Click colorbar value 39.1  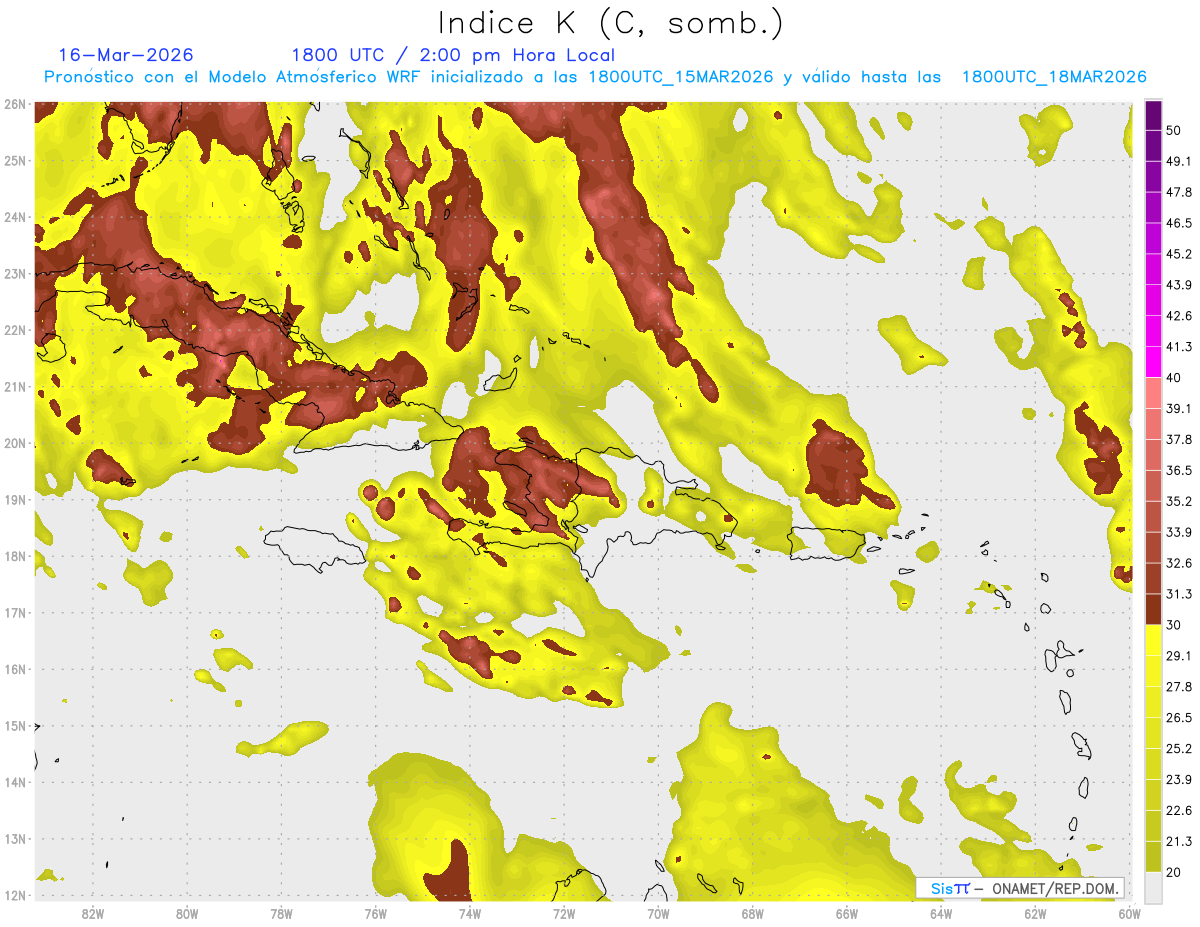pyautogui.click(x=1179, y=408)
